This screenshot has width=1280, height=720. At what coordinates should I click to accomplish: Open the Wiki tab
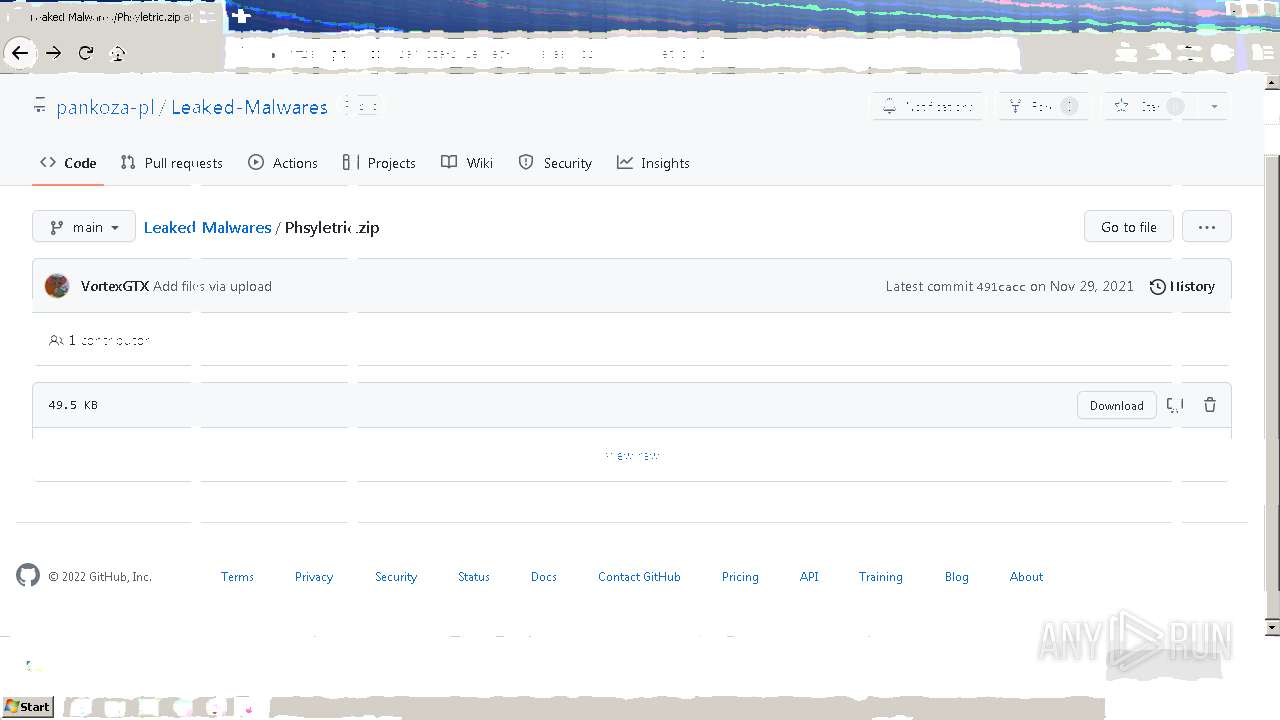(x=467, y=163)
